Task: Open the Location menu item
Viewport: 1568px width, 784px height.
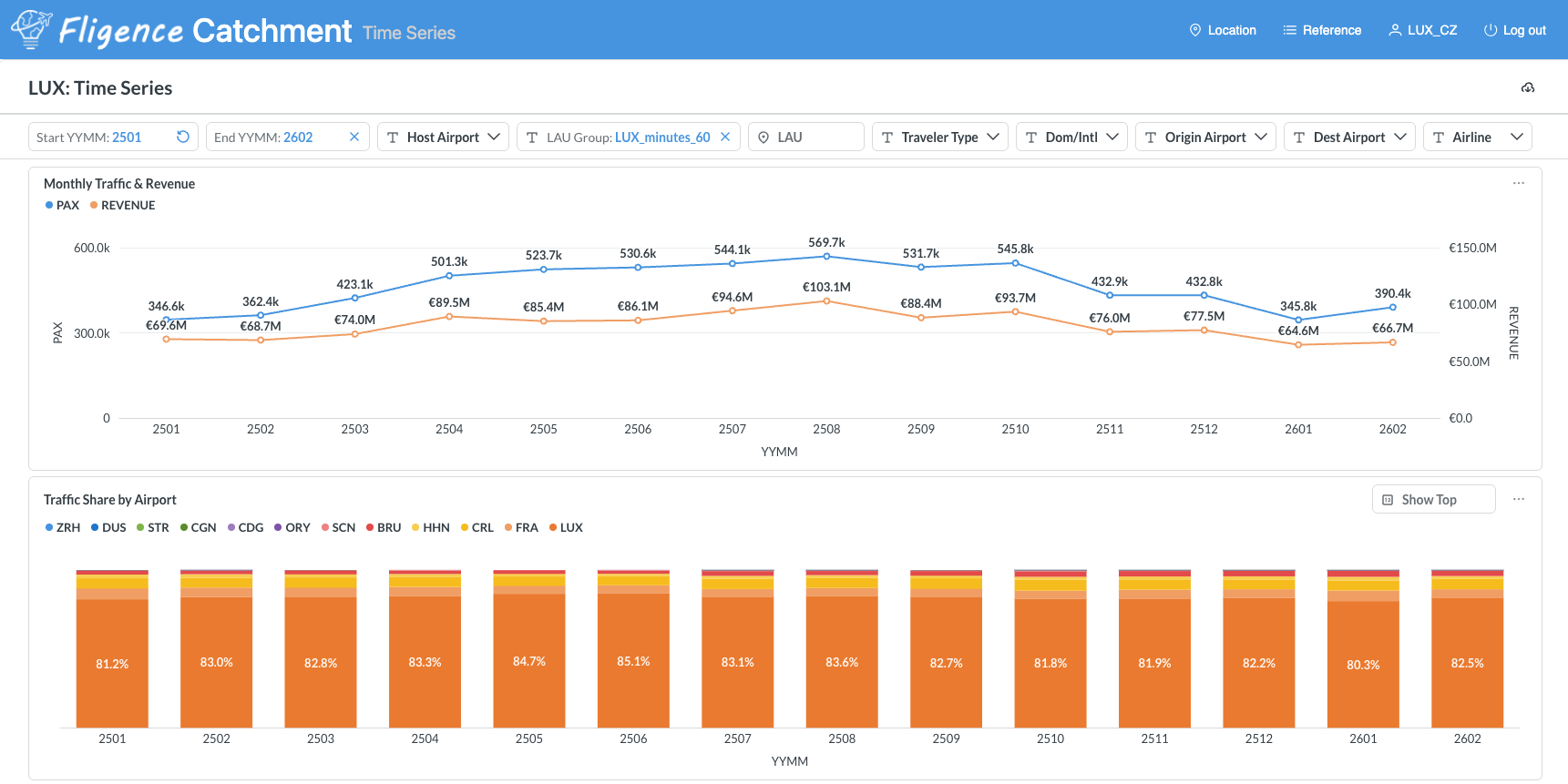Action: (1223, 30)
